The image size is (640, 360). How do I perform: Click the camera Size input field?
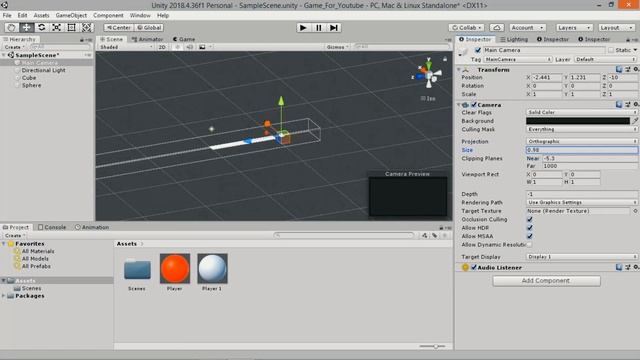tap(582, 150)
